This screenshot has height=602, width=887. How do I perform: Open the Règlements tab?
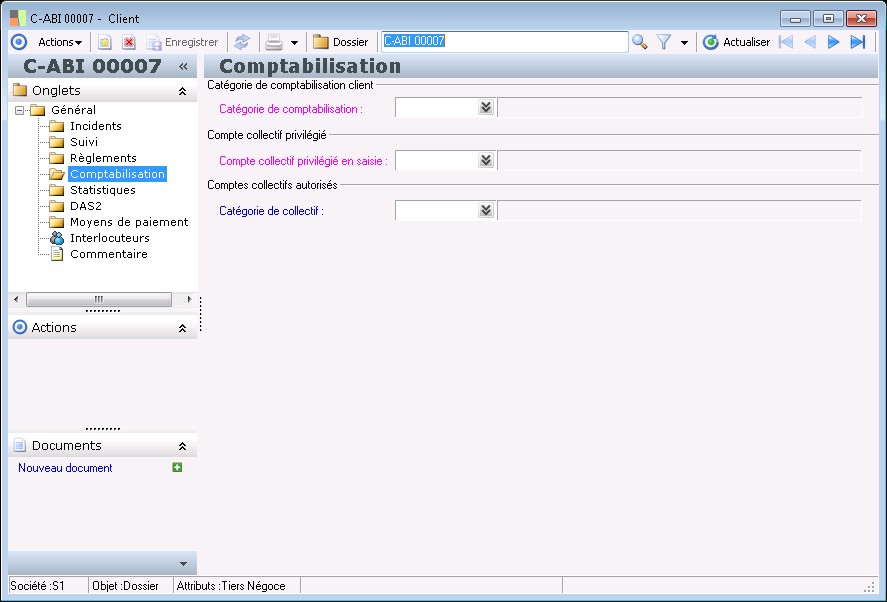pyautogui.click(x=103, y=158)
